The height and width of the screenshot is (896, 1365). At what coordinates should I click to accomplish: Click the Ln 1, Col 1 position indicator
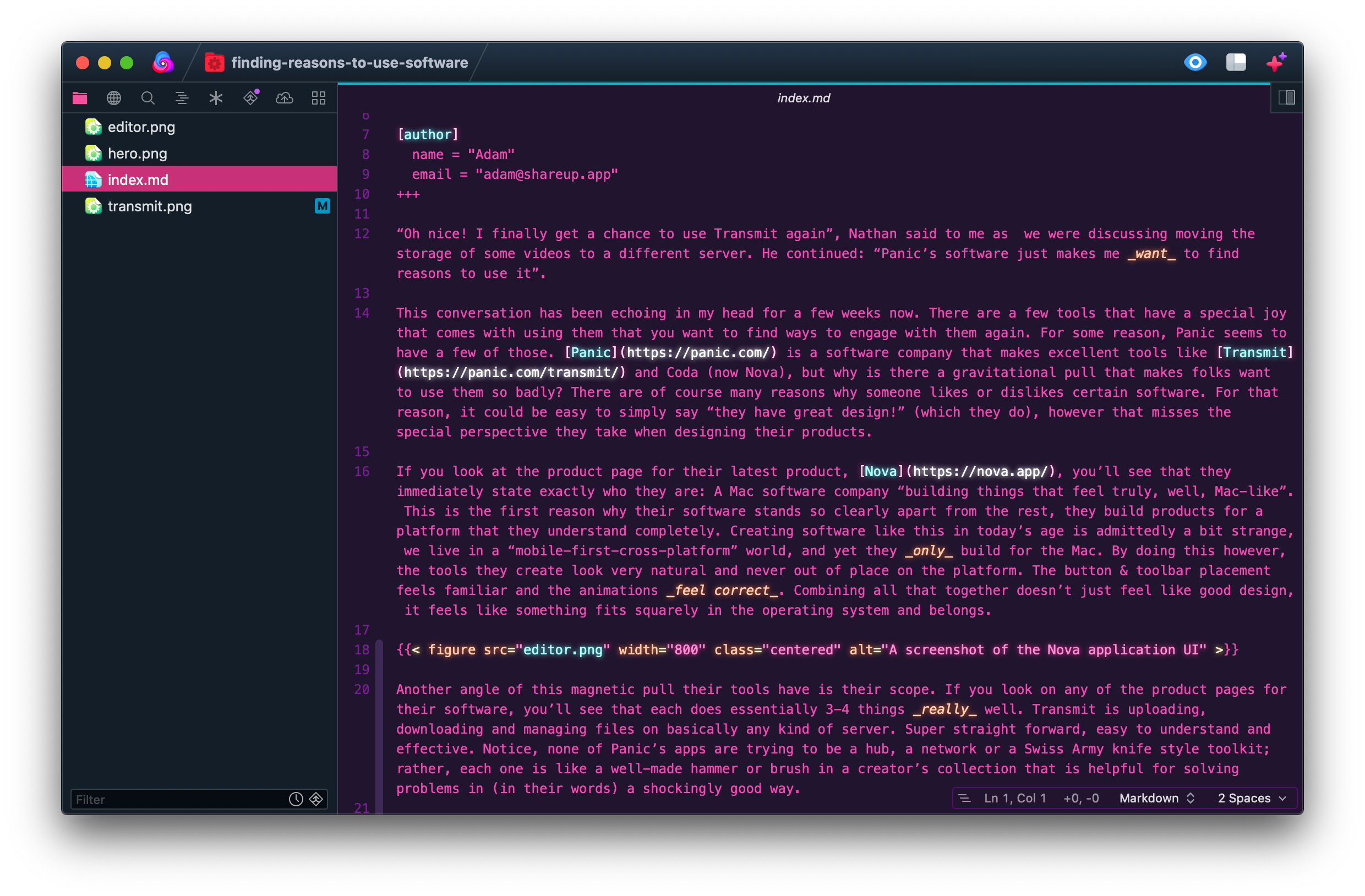click(x=1015, y=799)
